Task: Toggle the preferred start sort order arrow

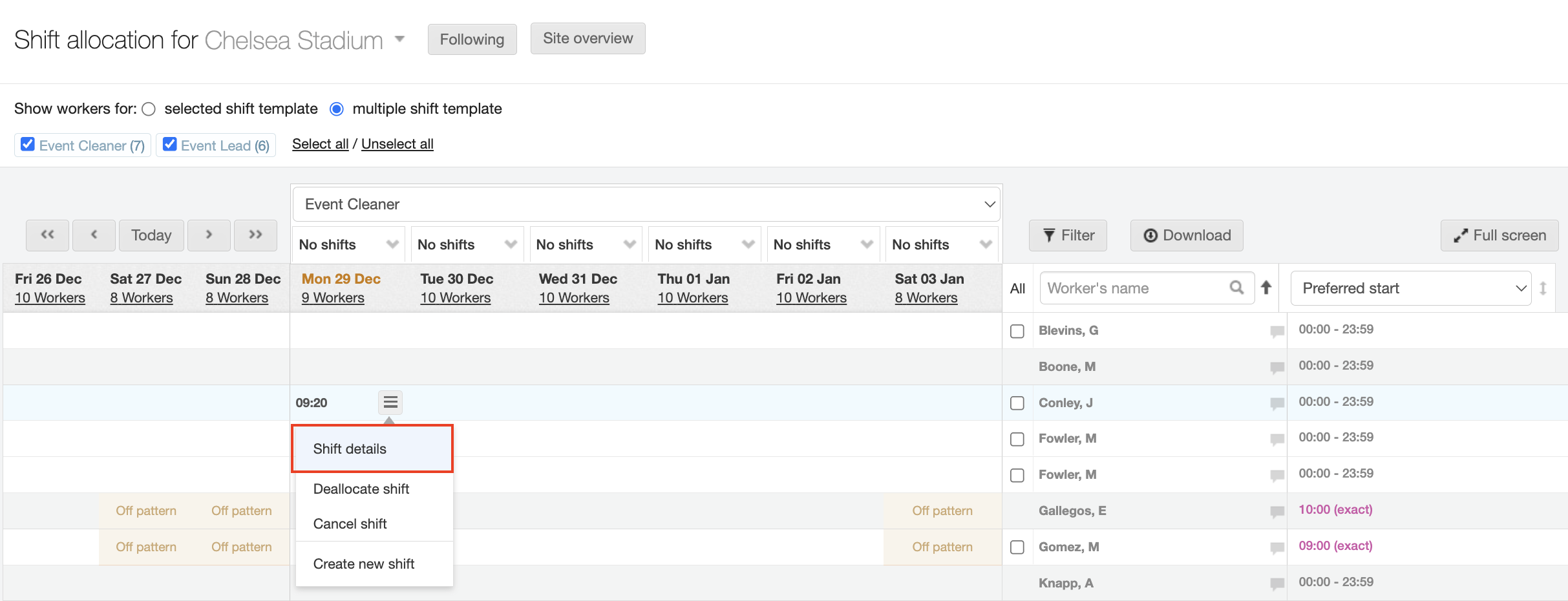Action: point(1543,288)
